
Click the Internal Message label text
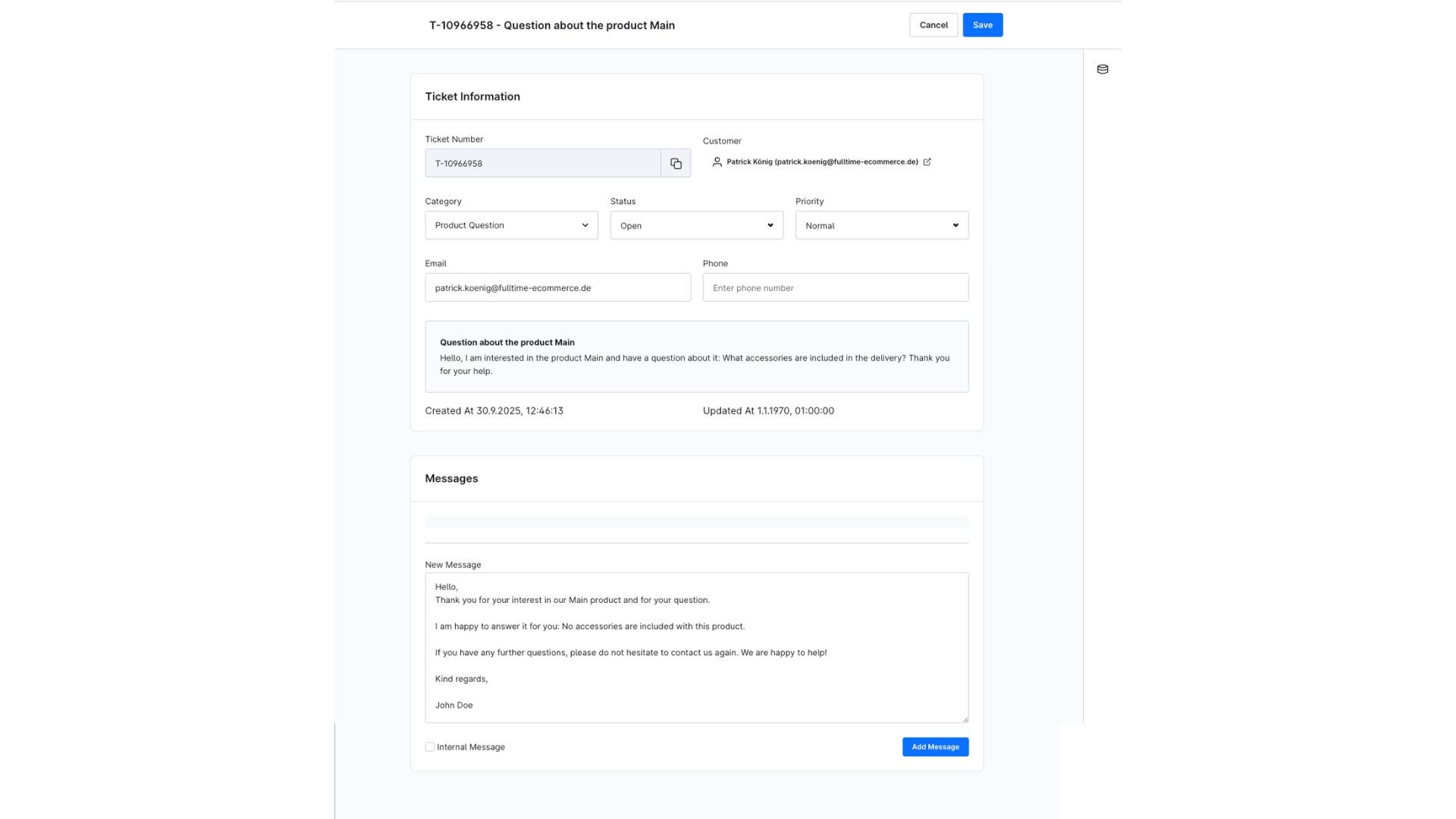click(470, 748)
